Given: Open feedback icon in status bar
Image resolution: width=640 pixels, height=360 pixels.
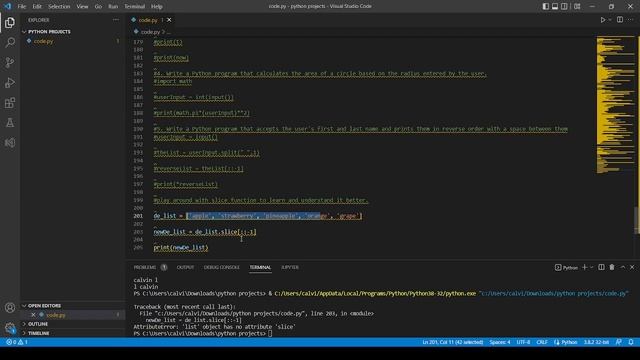Looking at the screenshot, I should pos(619,342).
